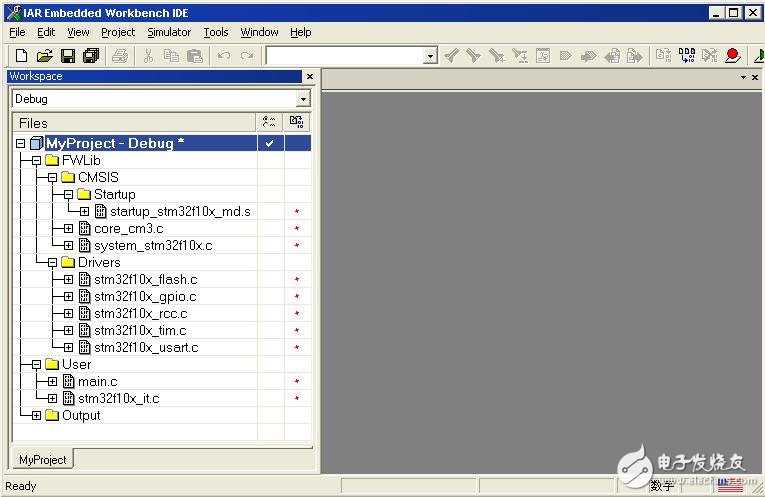
Task: Click the Toggle Bookmark icon
Action: (x=565, y=56)
